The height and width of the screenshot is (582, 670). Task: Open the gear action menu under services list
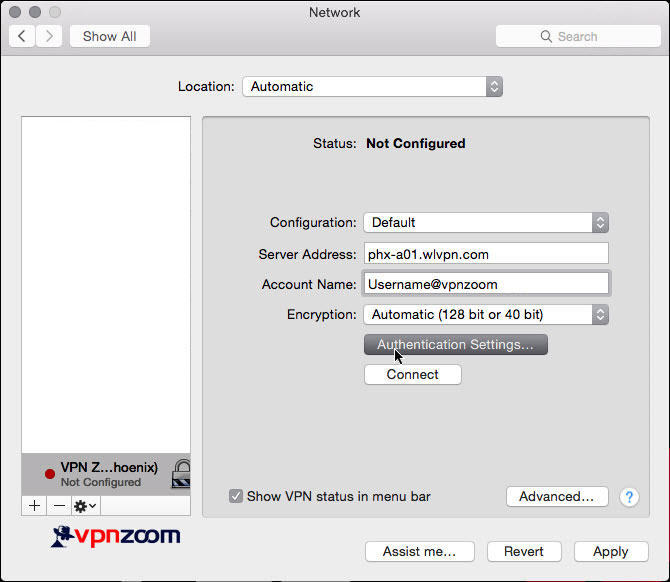tap(85, 506)
